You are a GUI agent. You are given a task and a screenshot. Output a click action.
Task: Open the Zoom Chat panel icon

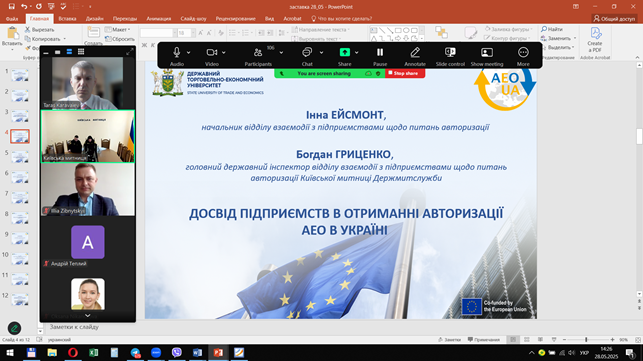click(x=307, y=53)
